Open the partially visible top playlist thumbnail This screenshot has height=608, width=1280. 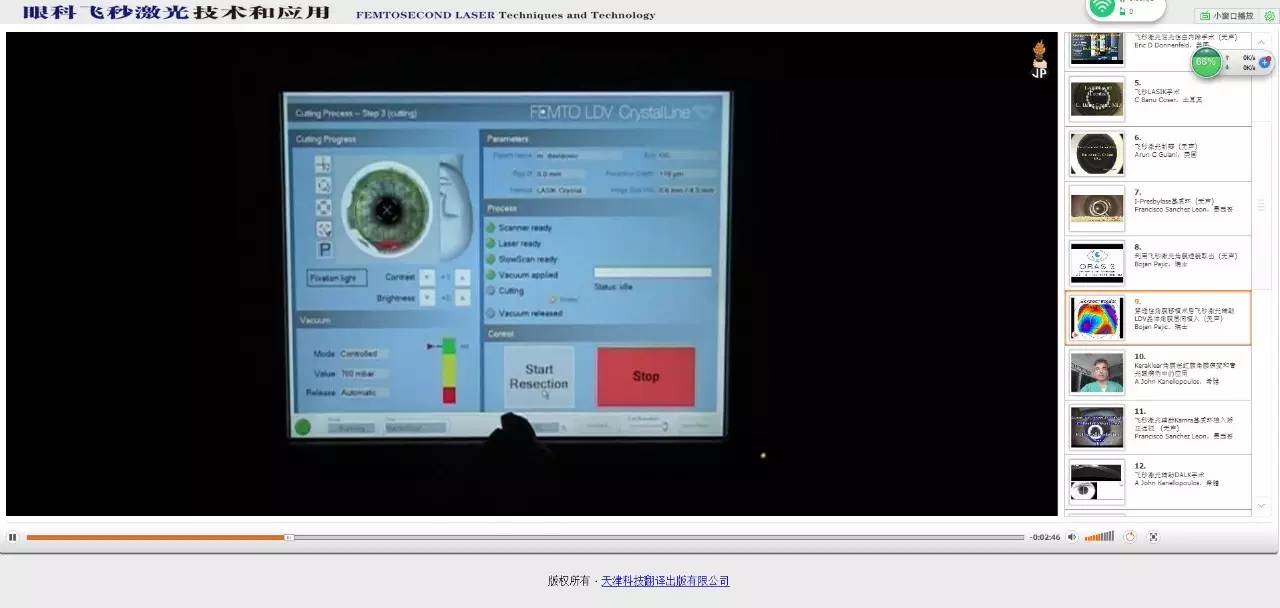click(1097, 48)
